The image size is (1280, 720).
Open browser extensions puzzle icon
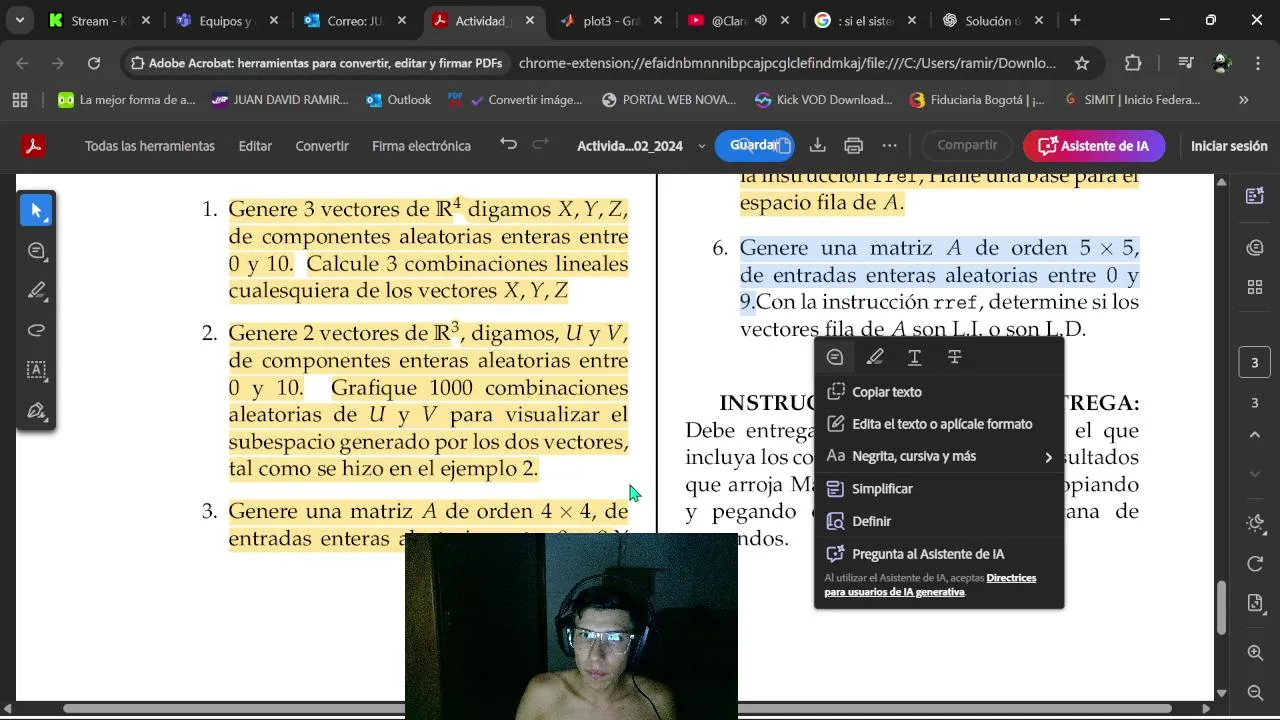1133,63
